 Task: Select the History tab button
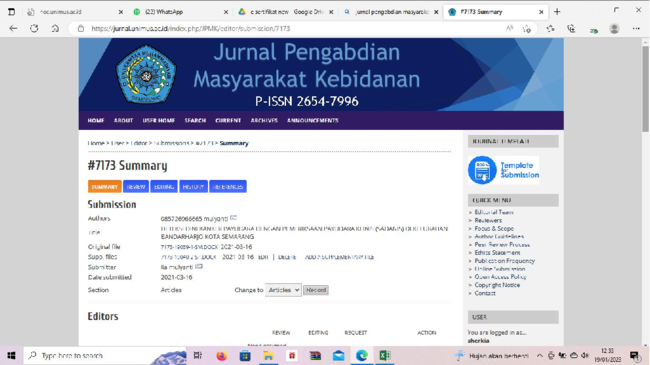click(x=193, y=187)
